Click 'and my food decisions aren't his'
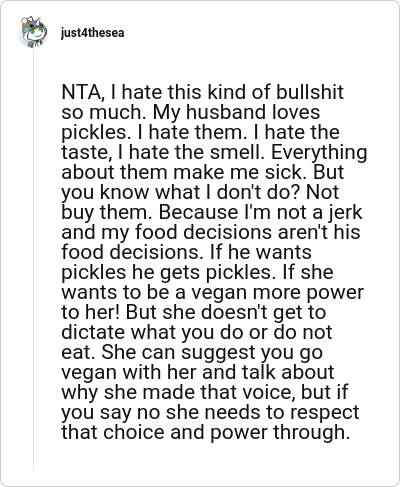Image resolution: width=400 pixels, height=487 pixels. pyautogui.click(x=211, y=232)
